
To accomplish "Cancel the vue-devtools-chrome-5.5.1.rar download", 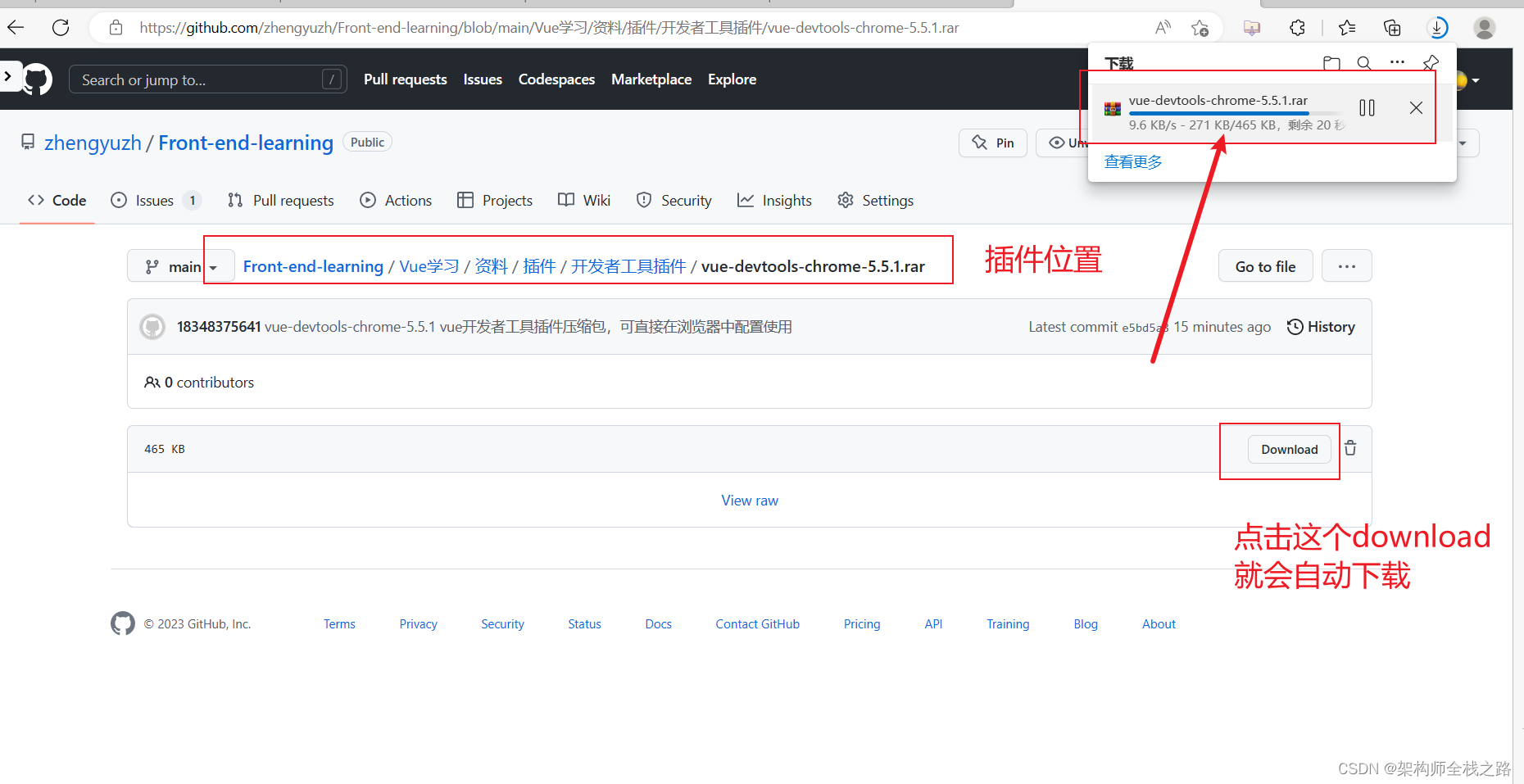I will click(1416, 107).
